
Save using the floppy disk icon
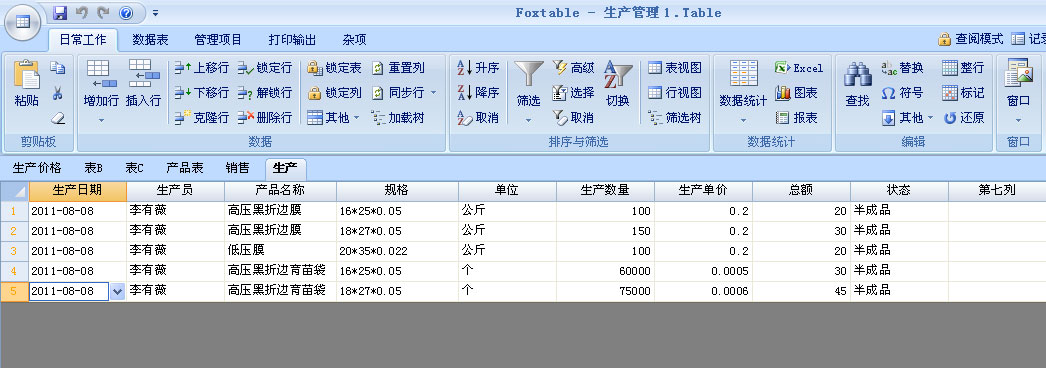pyautogui.click(x=60, y=12)
